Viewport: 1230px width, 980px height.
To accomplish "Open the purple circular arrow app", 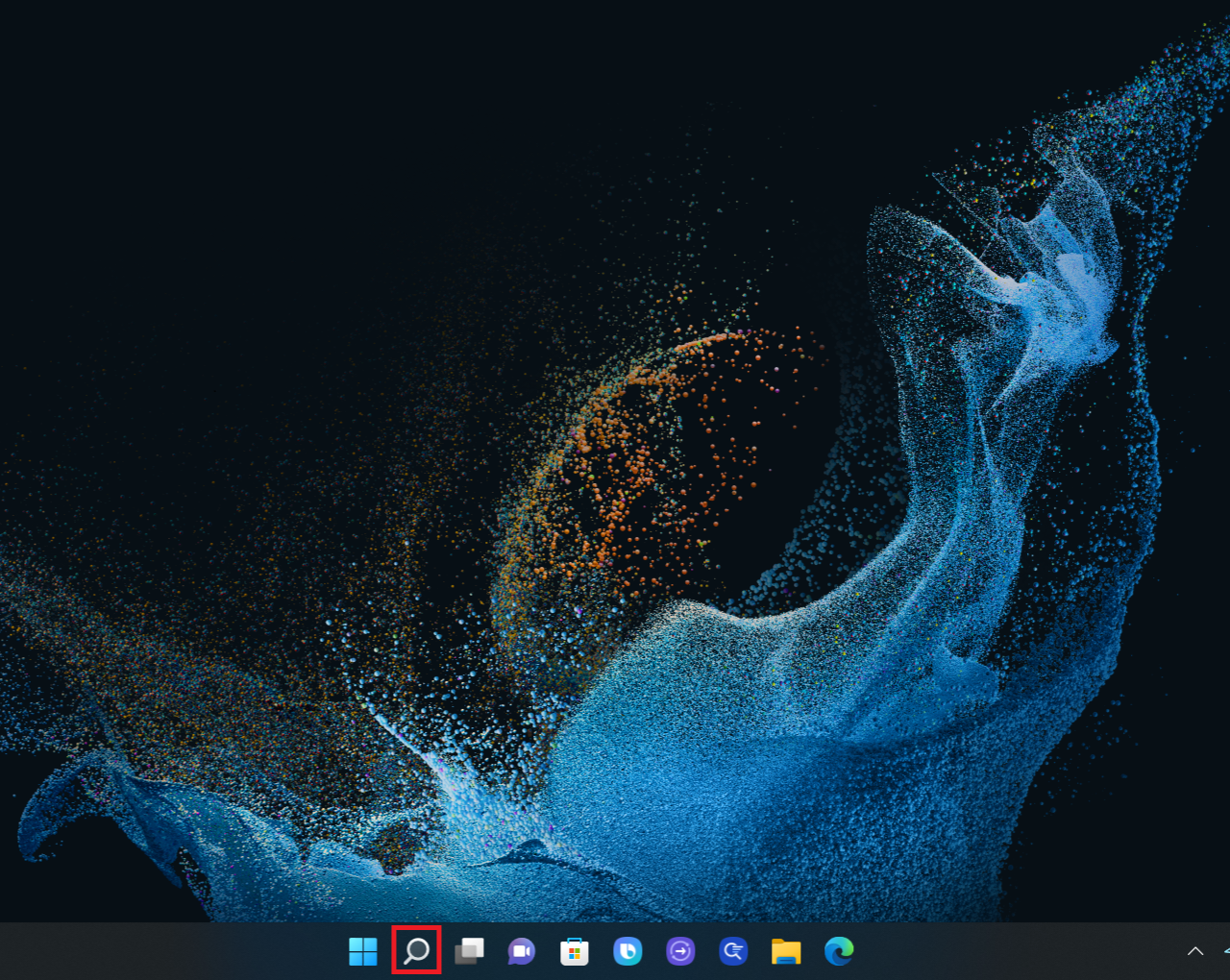I will coord(680,951).
